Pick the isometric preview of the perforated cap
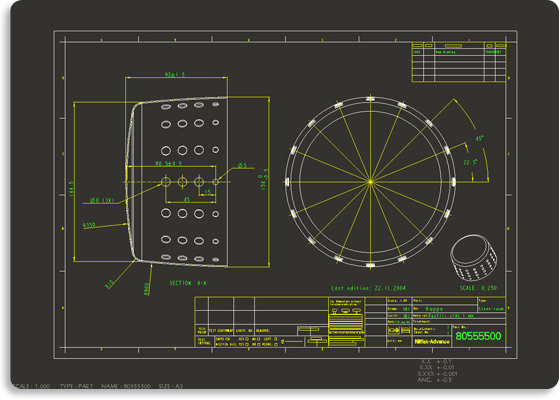This screenshot has width=560, height=400. pos(474,258)
